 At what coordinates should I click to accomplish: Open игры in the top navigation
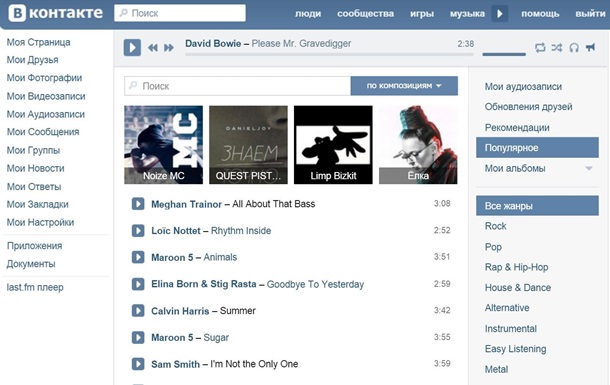422,14
